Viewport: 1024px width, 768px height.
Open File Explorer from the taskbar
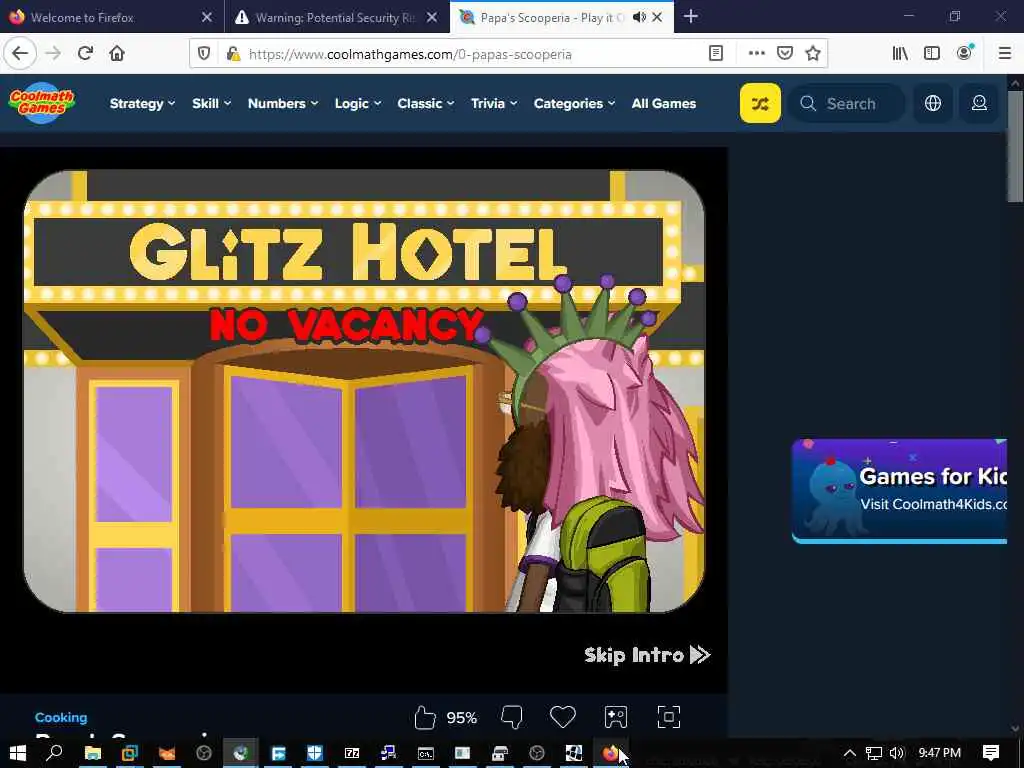[93, 753]
